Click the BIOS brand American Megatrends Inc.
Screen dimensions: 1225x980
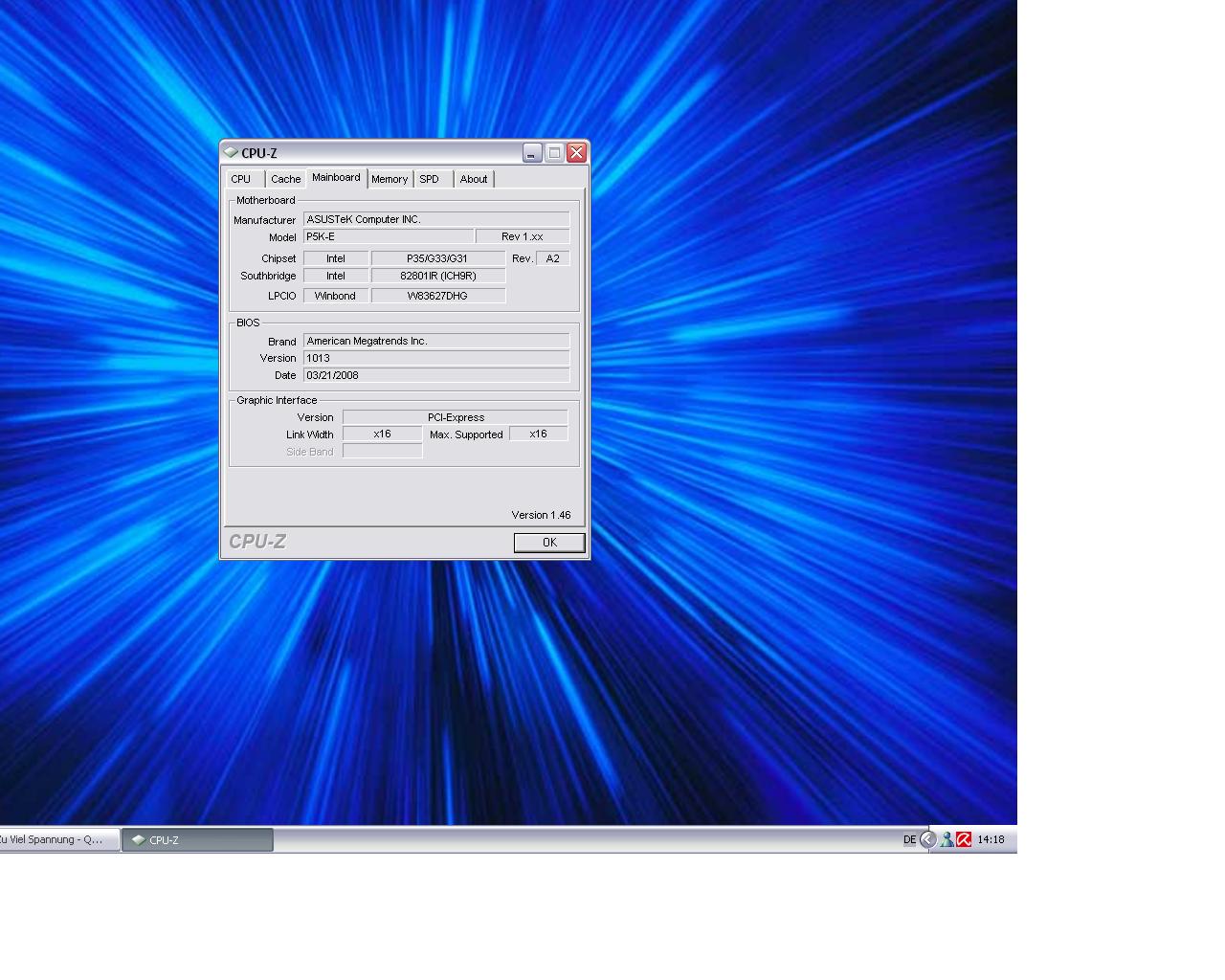coord(436,341)
